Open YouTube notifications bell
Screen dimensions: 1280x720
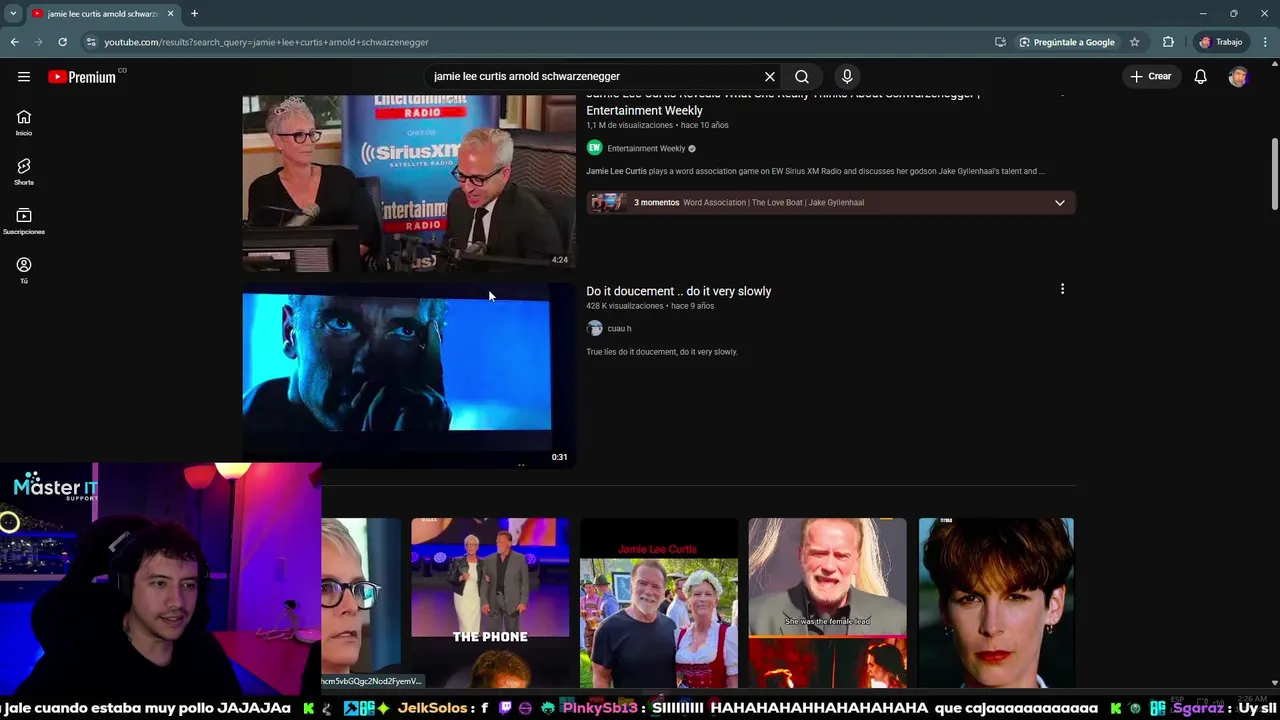1201,76
